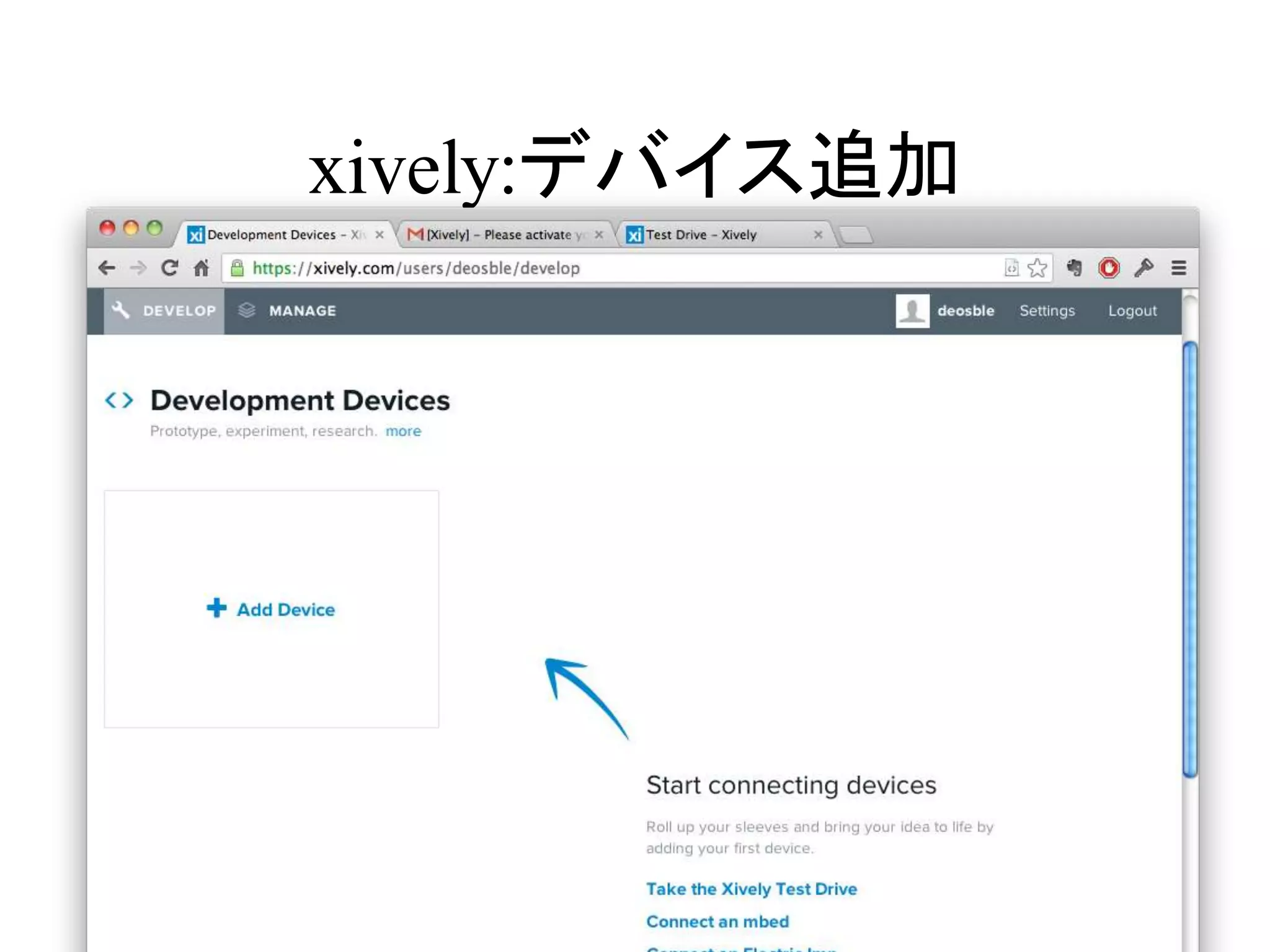Click the browser forward arrow
Screen dimensions: 1270x952
point(138,268)
